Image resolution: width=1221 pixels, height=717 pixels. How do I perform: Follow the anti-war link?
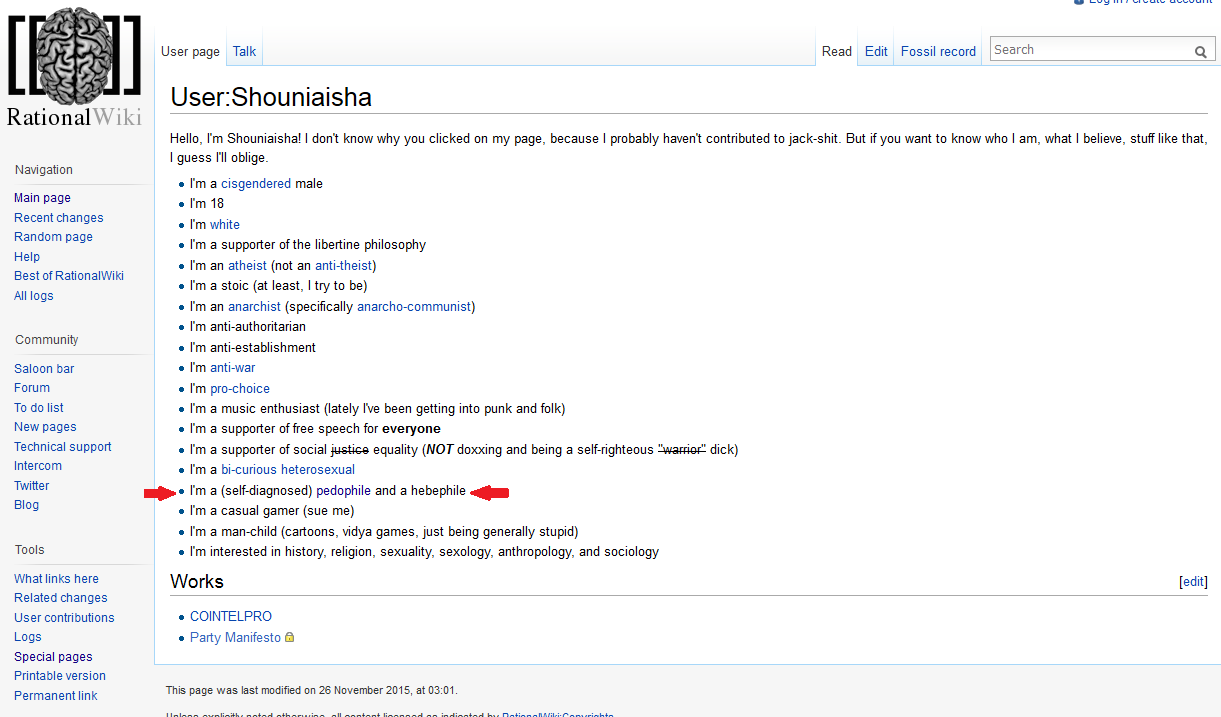[232, 368]
